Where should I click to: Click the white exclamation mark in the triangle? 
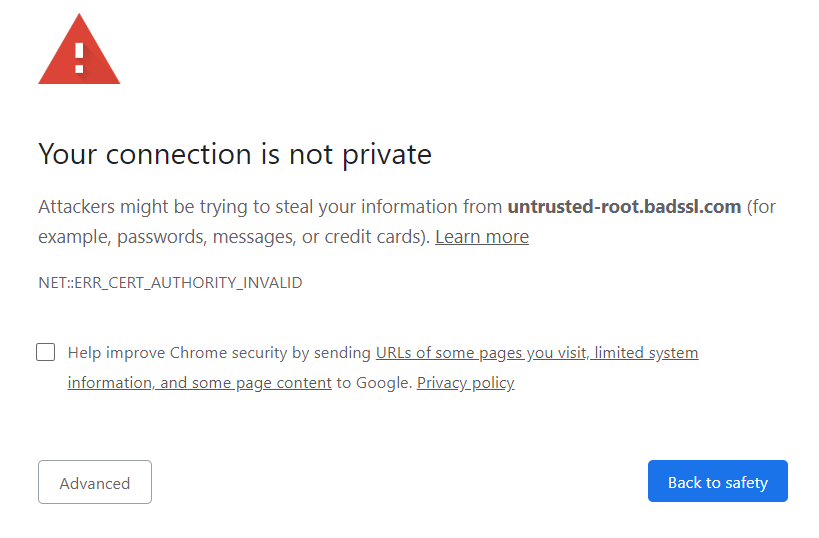[79, 56]
